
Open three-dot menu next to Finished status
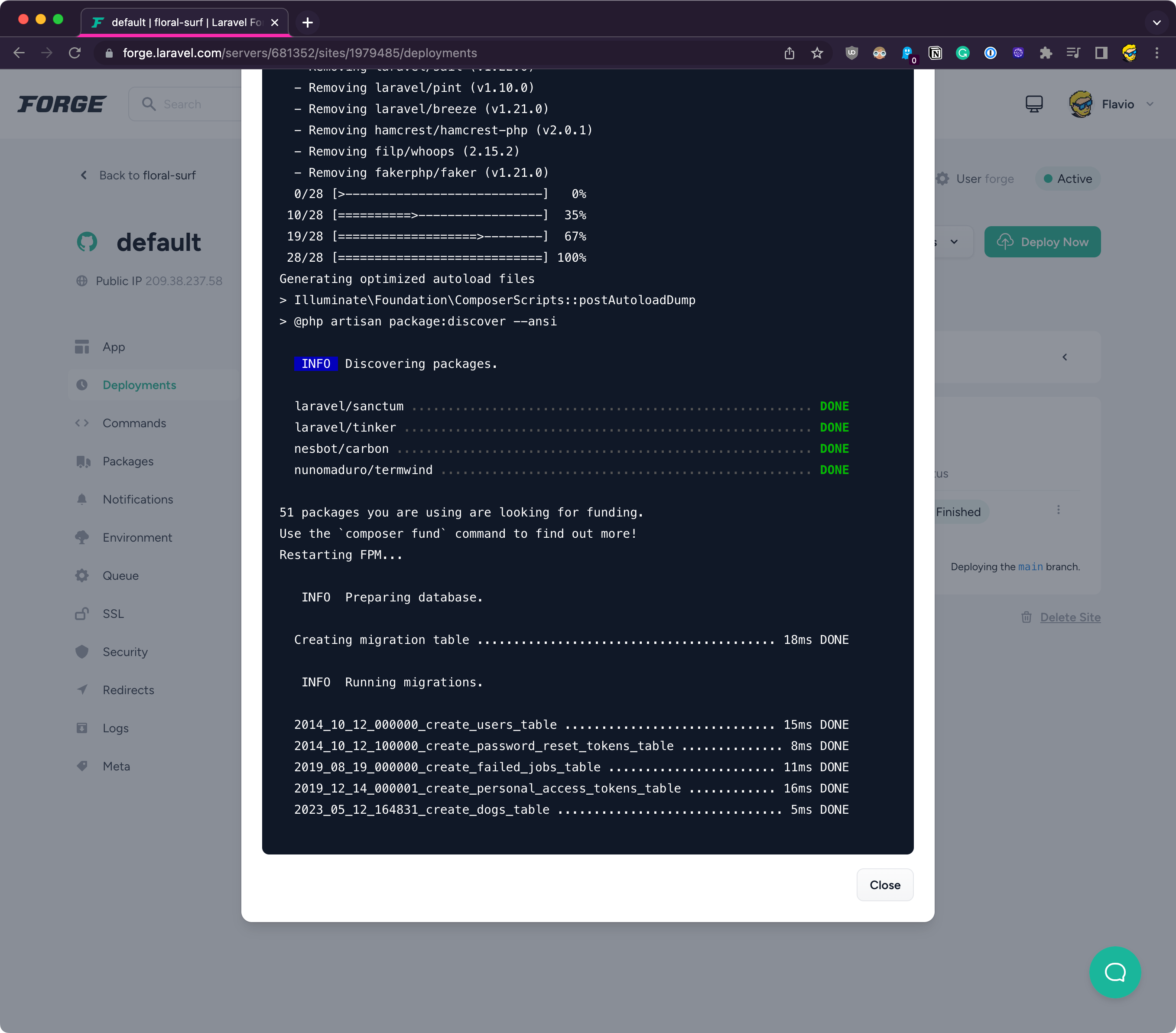(x=1058, y=510)
